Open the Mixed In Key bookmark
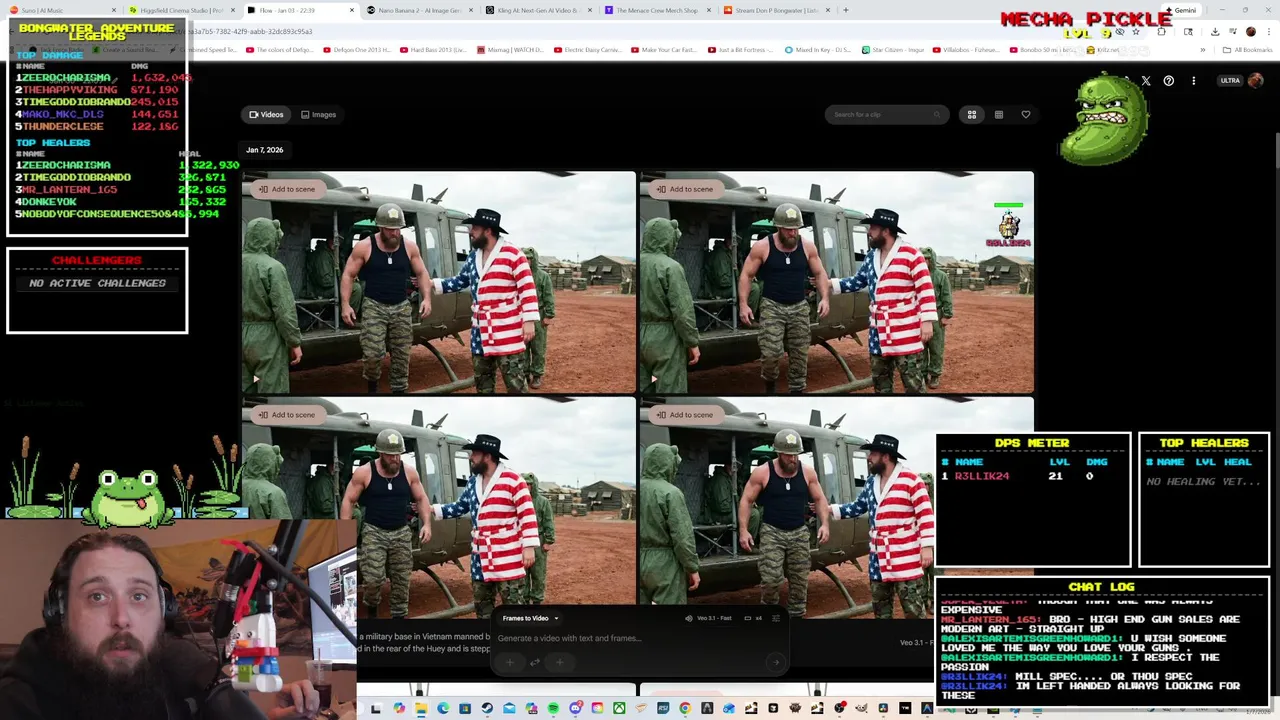This screenshot has width=1280, height=720. (817, 49)
